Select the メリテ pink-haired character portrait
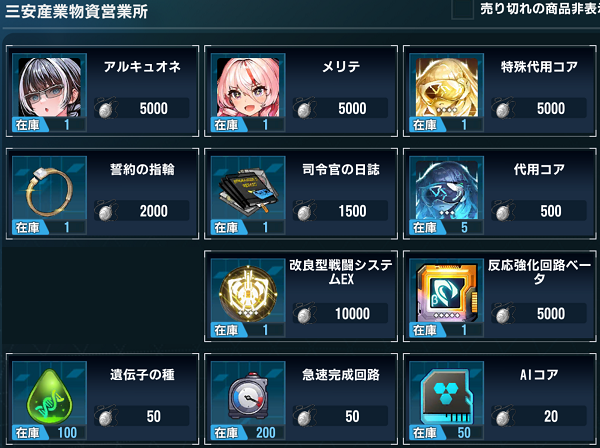Screen dimensions: 600x448 point(248,87)
